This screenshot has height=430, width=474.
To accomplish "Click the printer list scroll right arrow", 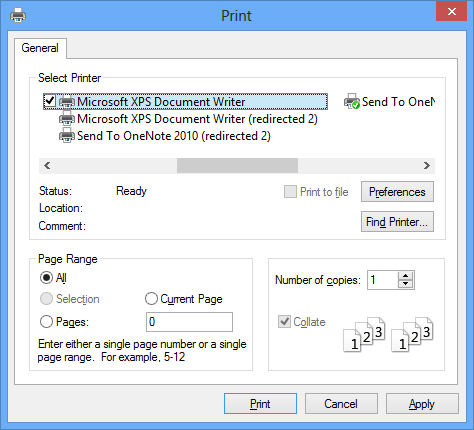I will point(427,165).
